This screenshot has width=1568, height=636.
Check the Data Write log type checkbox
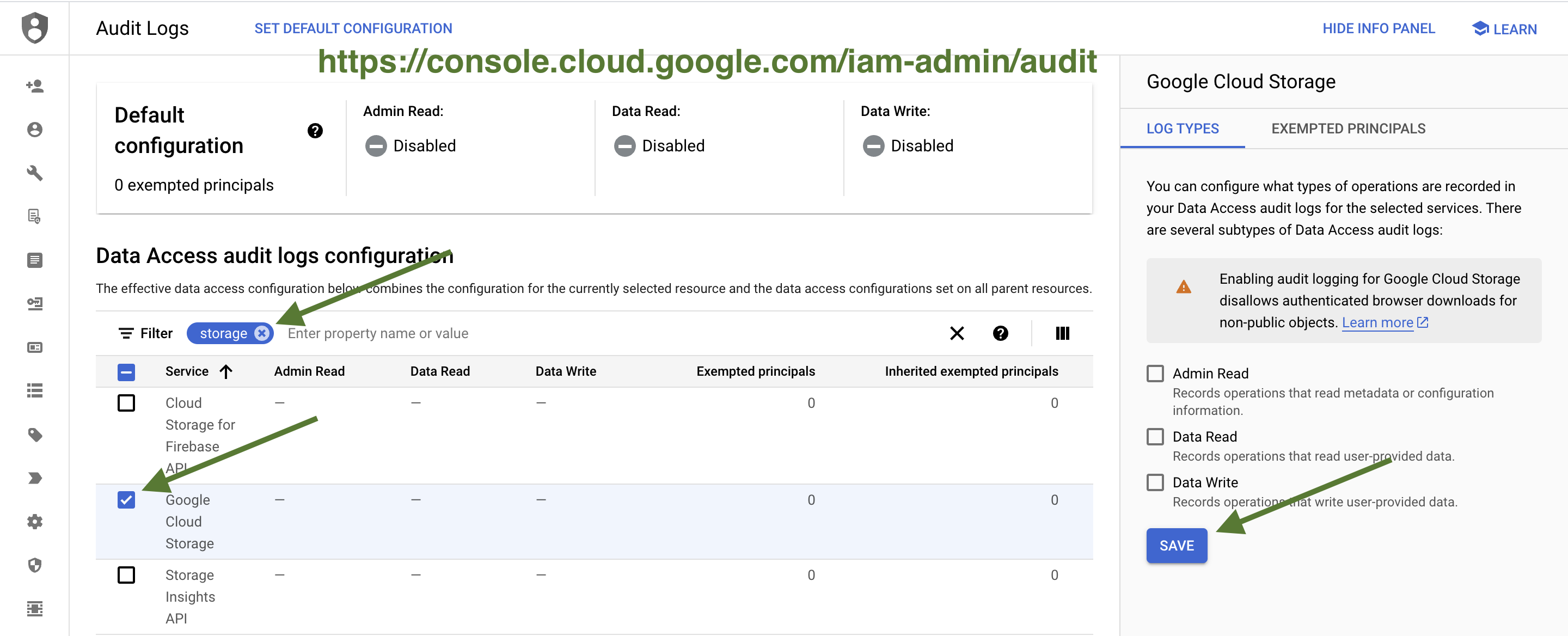1155,482
